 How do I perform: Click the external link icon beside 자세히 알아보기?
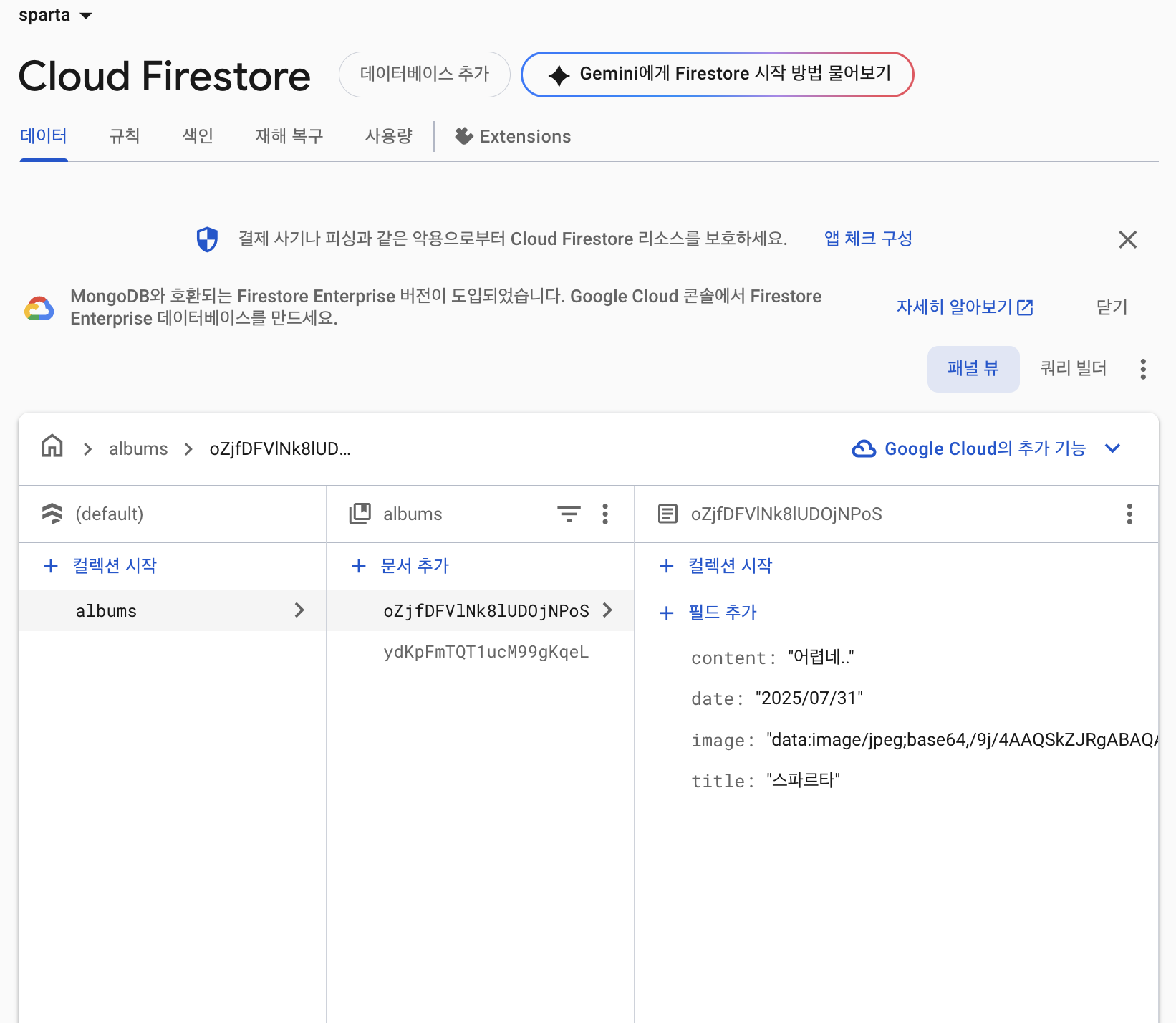click(1026, 307)
